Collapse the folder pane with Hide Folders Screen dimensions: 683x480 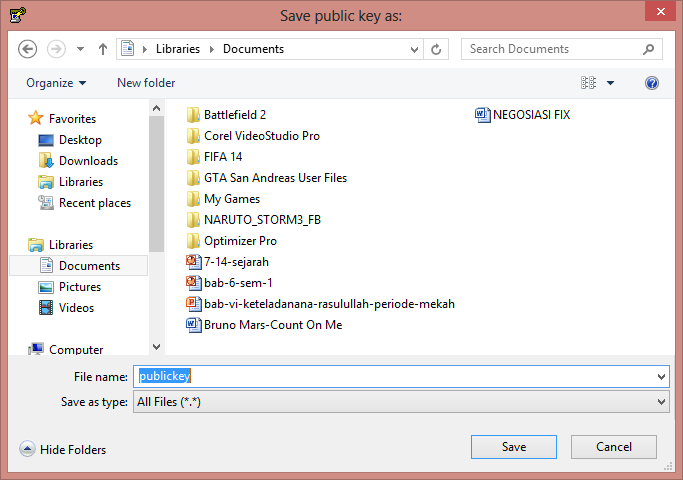[64, 450]
